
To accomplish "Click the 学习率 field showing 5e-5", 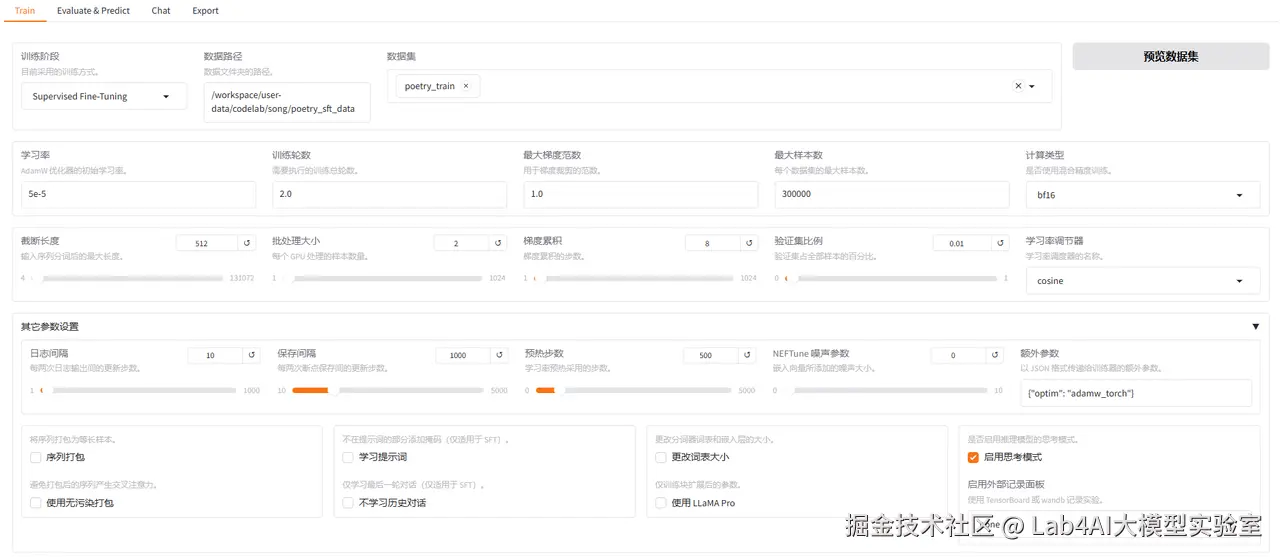I will (138, 194).
